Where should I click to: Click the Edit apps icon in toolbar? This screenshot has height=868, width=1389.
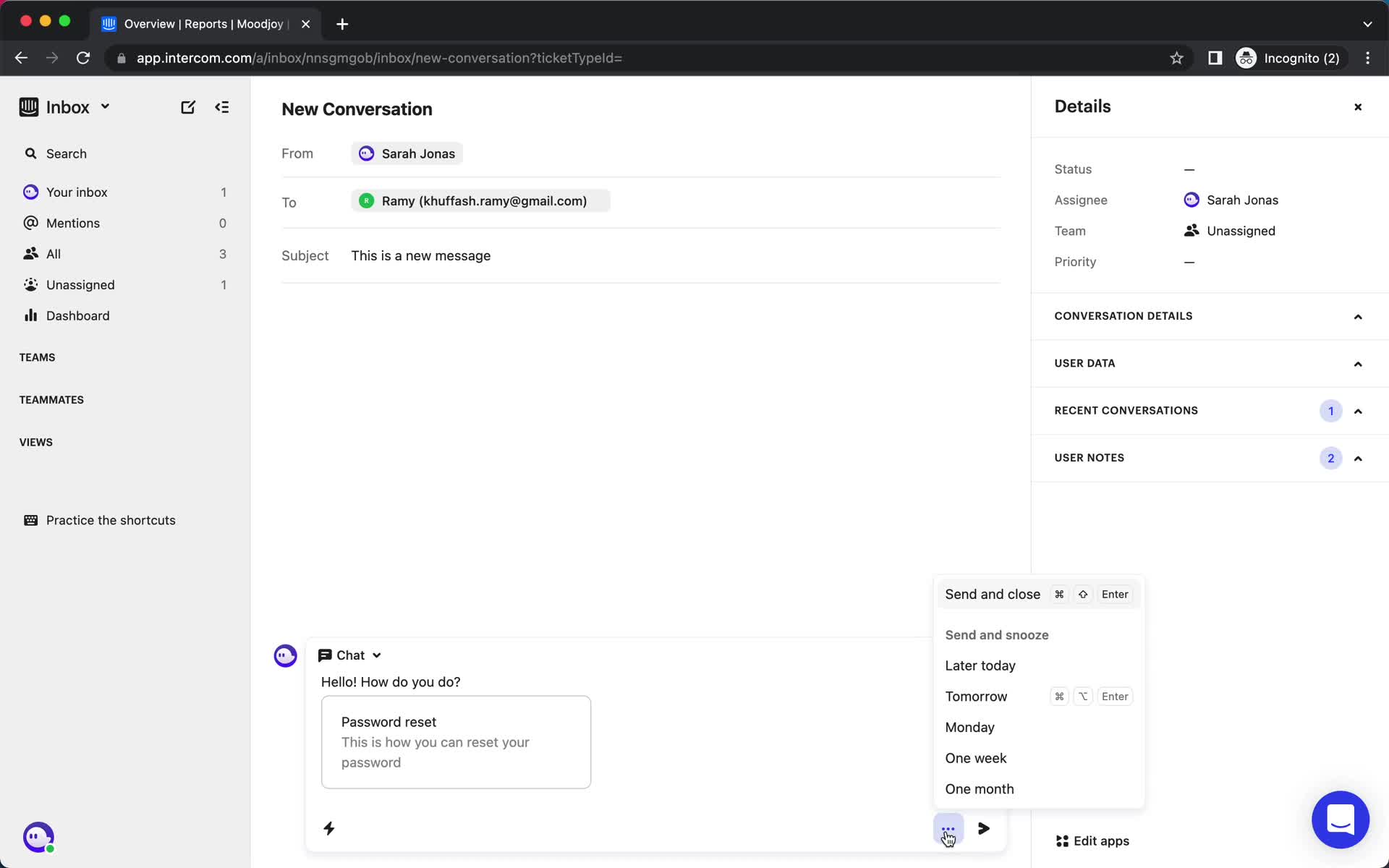(x=1062, y=841)
